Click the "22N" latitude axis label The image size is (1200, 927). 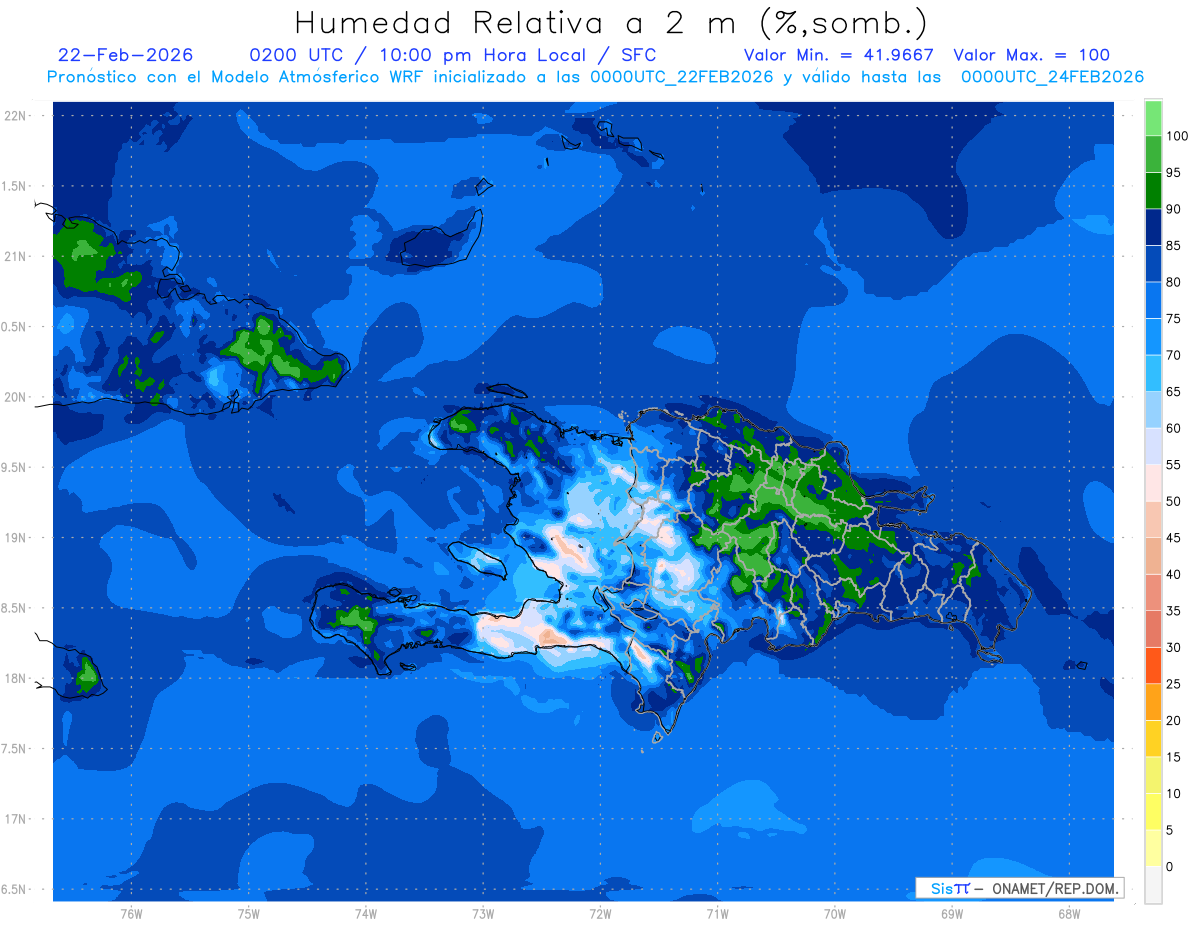coord(14,116)
